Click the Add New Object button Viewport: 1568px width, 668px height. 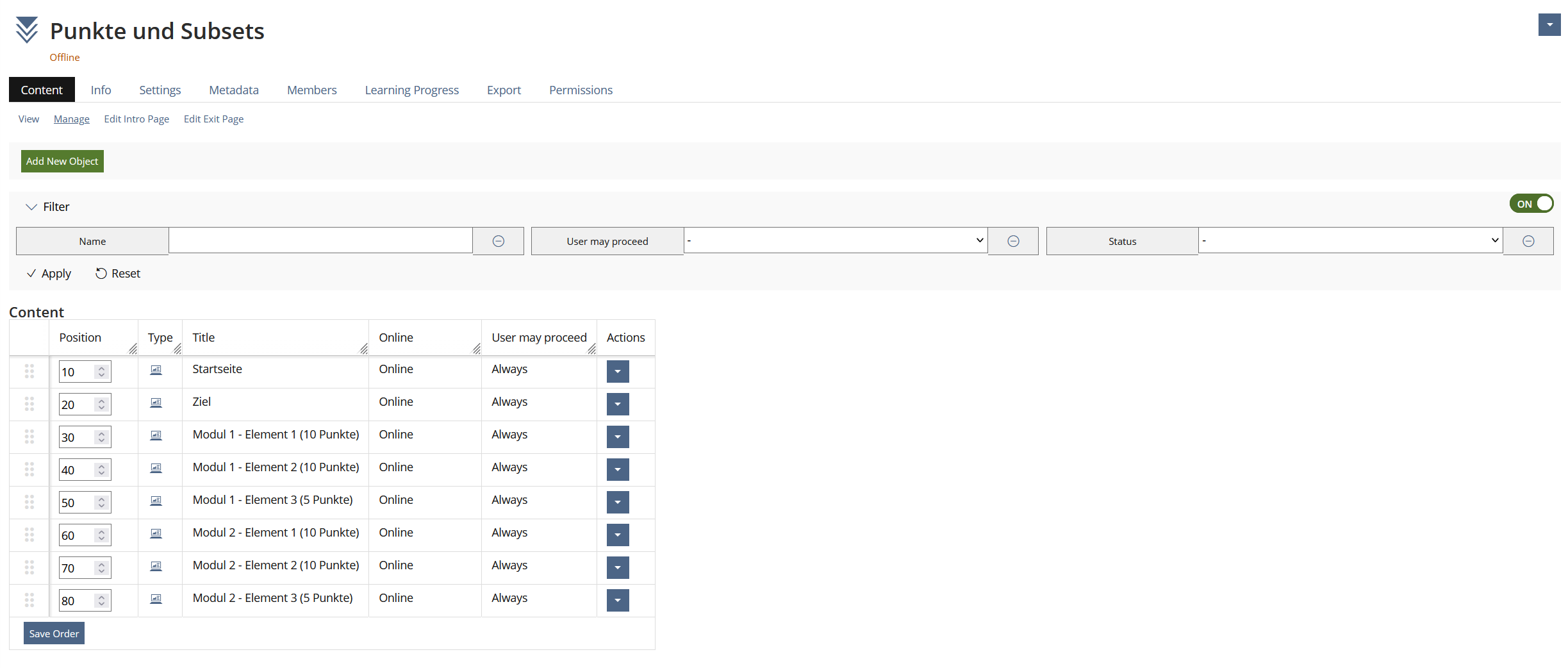coord(62,162)
